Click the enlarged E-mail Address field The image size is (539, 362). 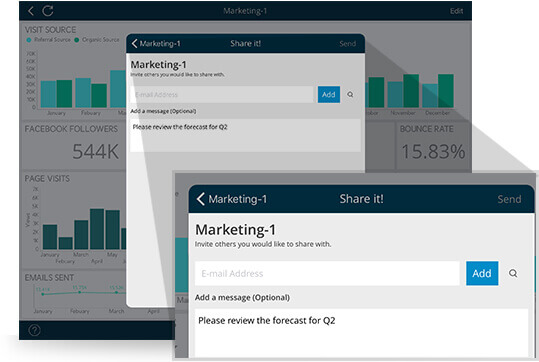(x=327, y=273)
